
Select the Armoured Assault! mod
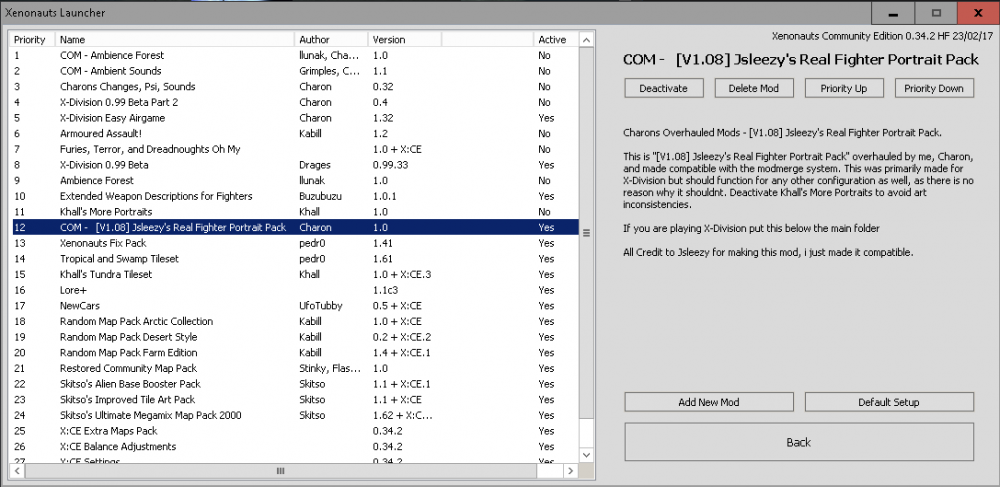coord(295,133)
